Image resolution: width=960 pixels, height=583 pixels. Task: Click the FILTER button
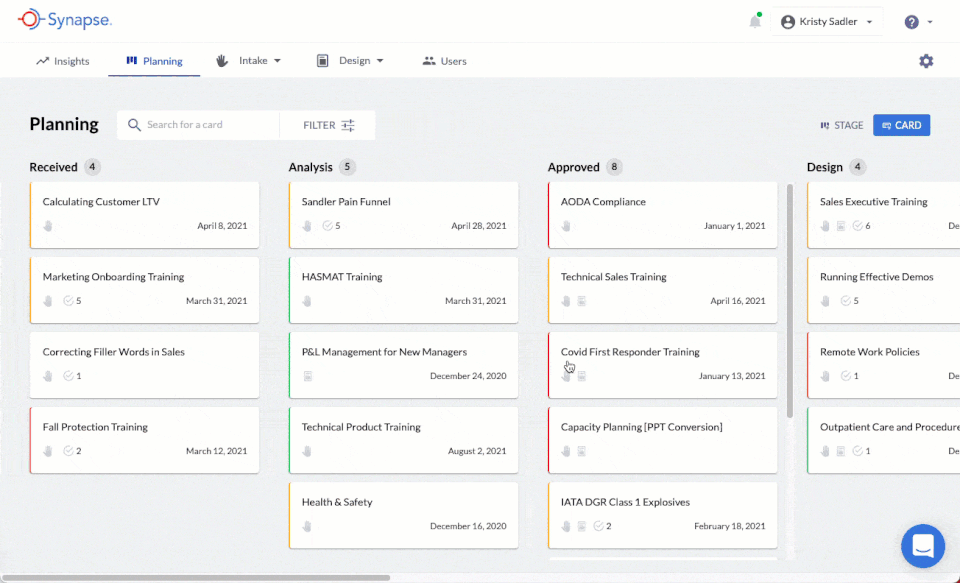pyautogui.click(x=328, y=125)
